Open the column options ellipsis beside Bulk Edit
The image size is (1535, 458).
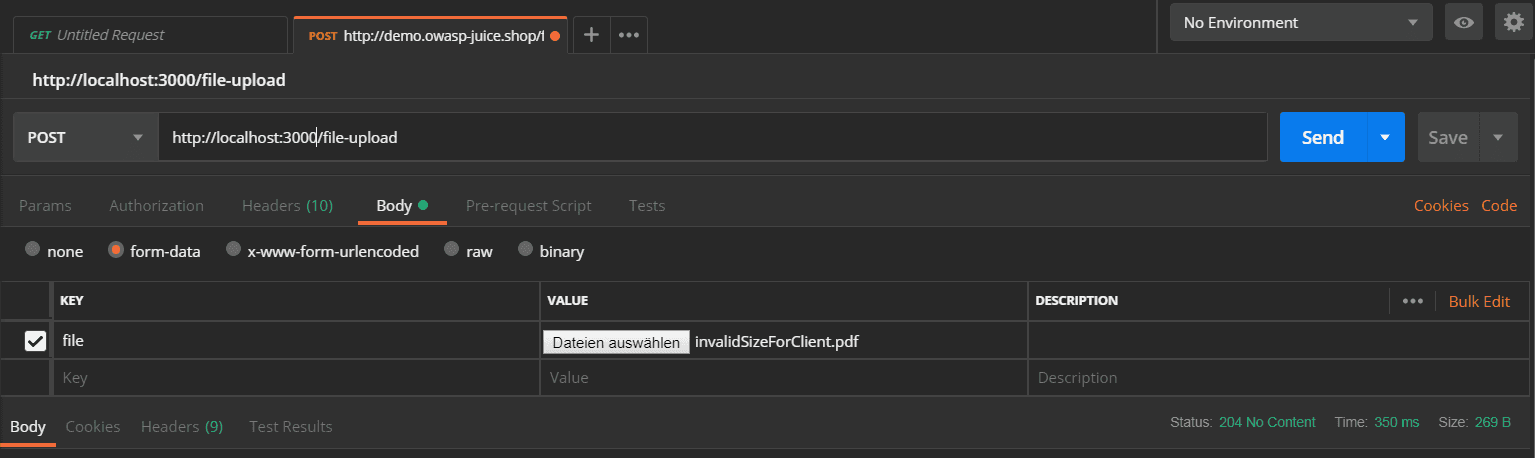pyautogui.click(x=1412, y=301)
